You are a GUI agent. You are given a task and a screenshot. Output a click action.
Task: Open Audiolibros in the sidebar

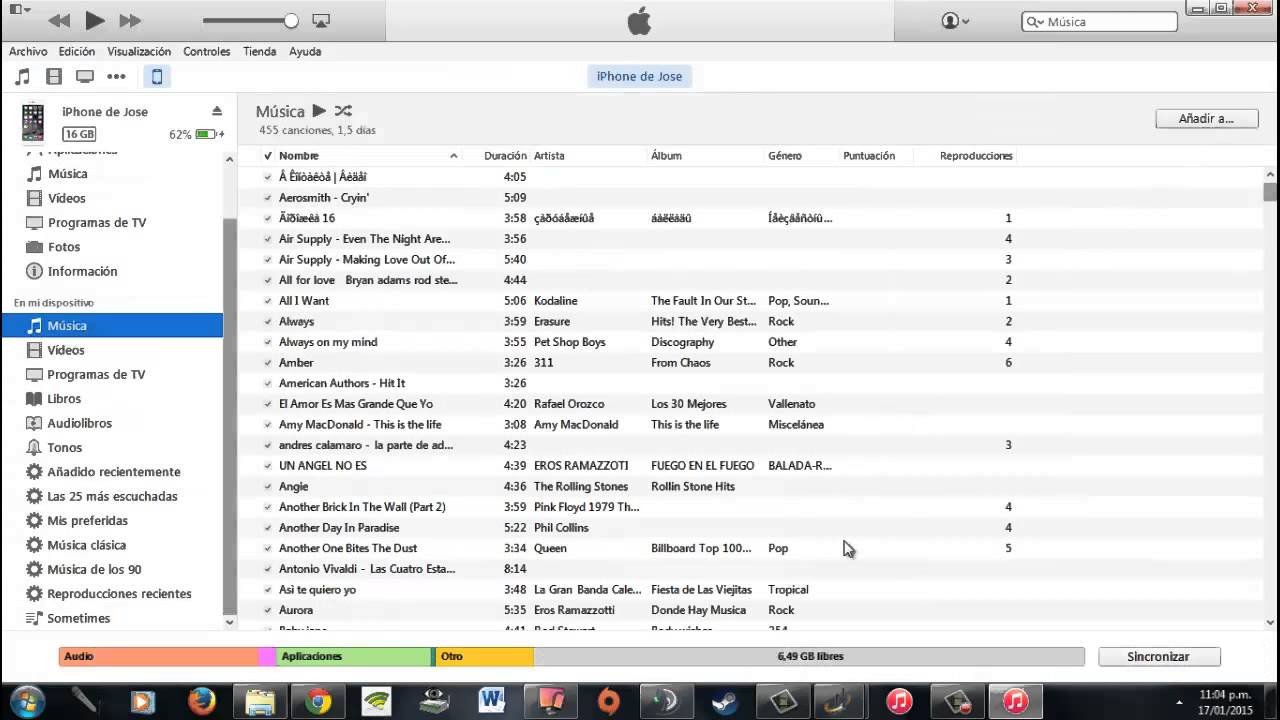(x=79, y=423)
